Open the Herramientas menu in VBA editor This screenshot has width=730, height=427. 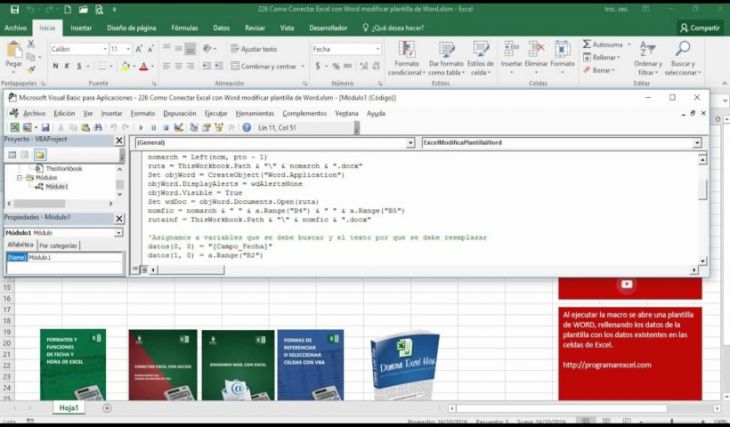click(x=255, y=114)
